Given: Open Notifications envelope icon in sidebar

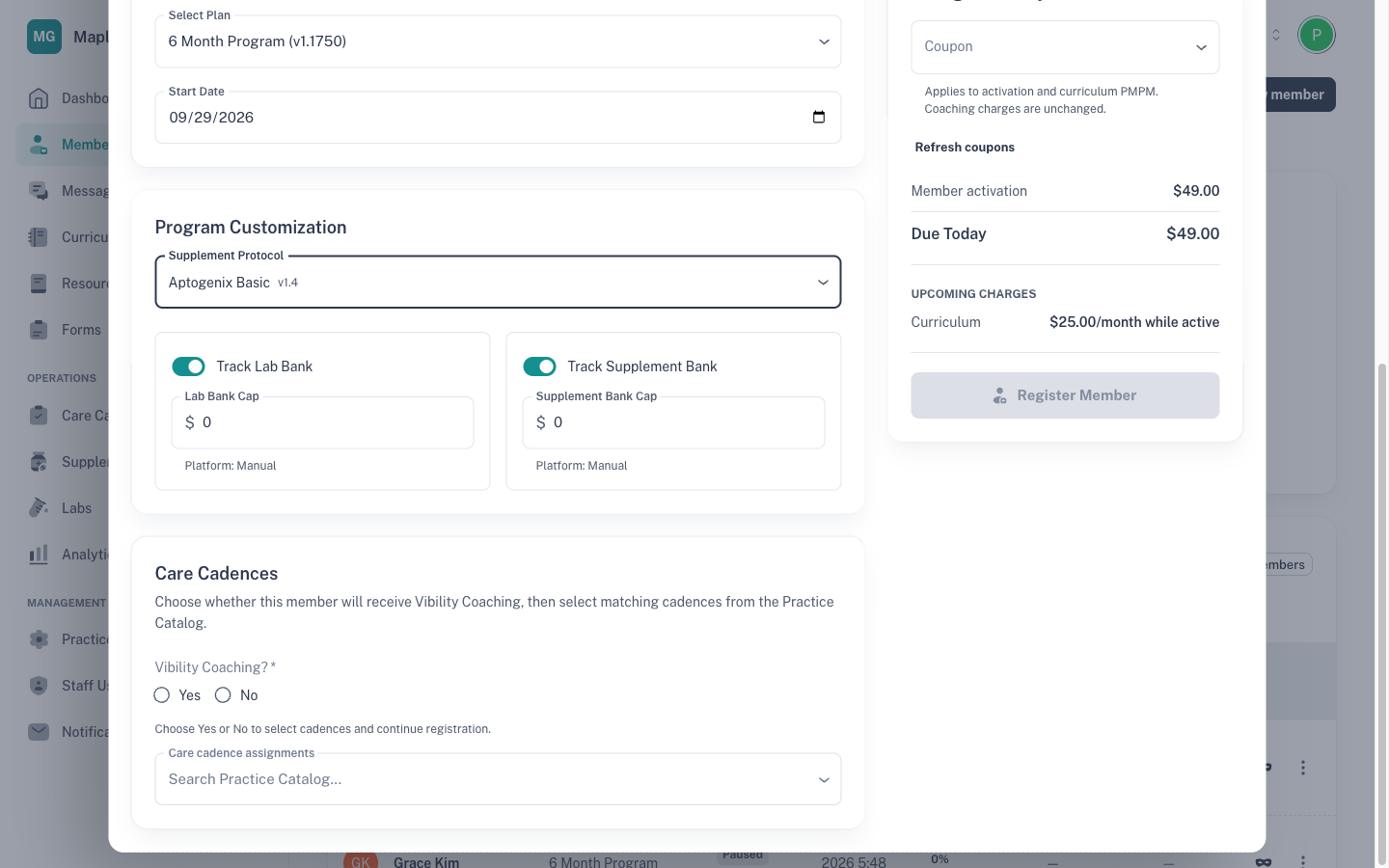Looking at the screenshot, I should 39,732.
